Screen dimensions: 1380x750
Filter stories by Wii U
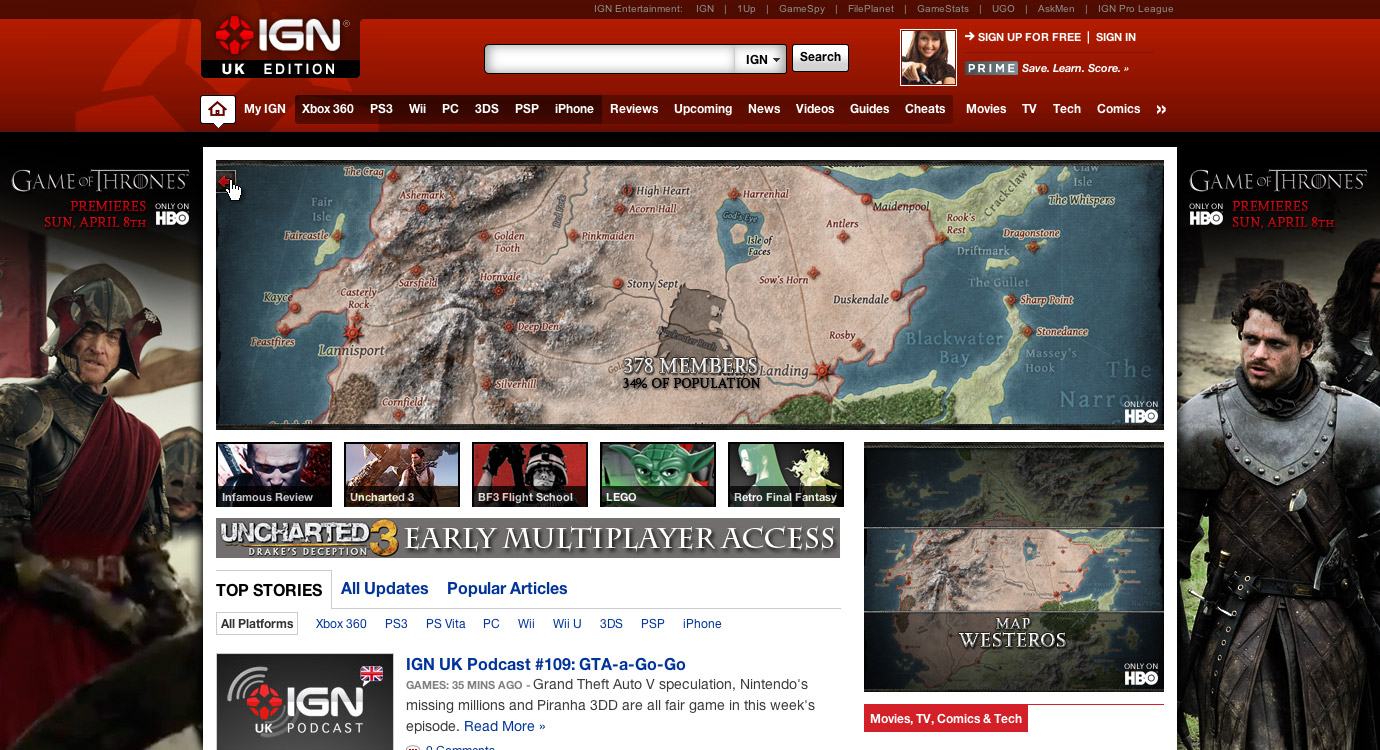pyautogui.click(x=567, y=624)
